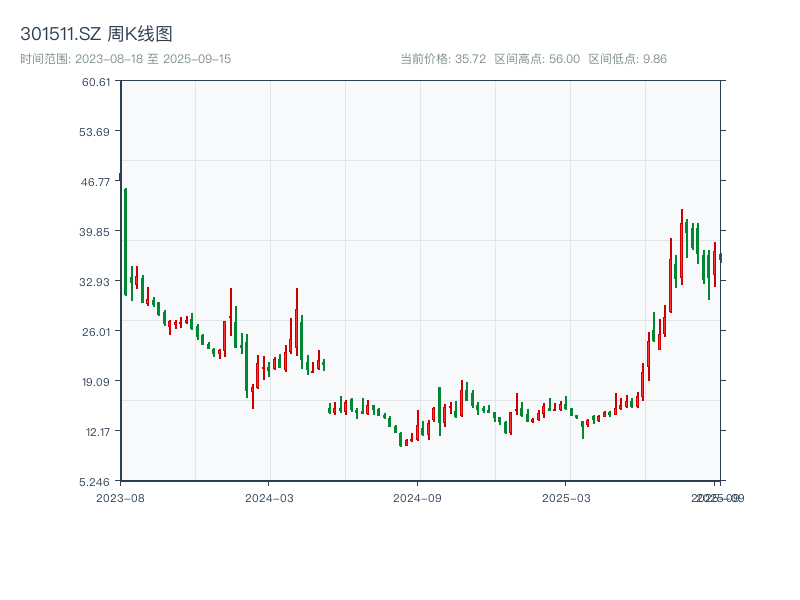This screenshot has width=800, height=600.
Task: Click the 当前价格 35.72 label
Action: click(x=443, y=59)
